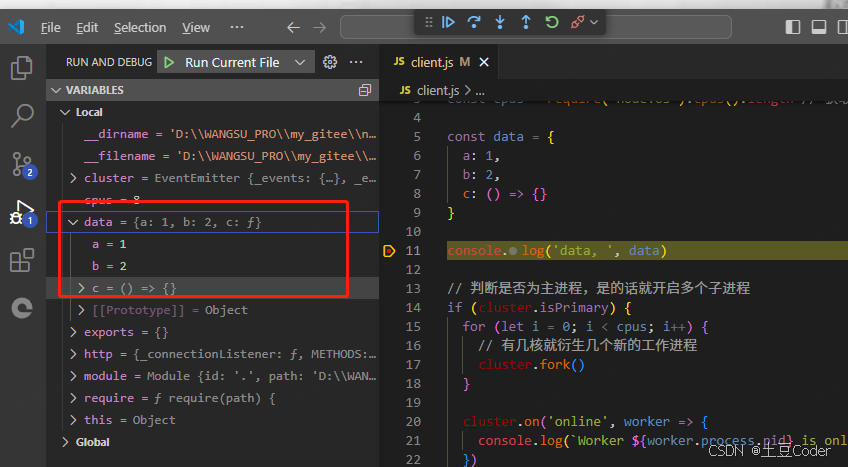Open the Explorer view in the activity bar
The height and width of the screenshot is (467, 848).
coord(22,68)
